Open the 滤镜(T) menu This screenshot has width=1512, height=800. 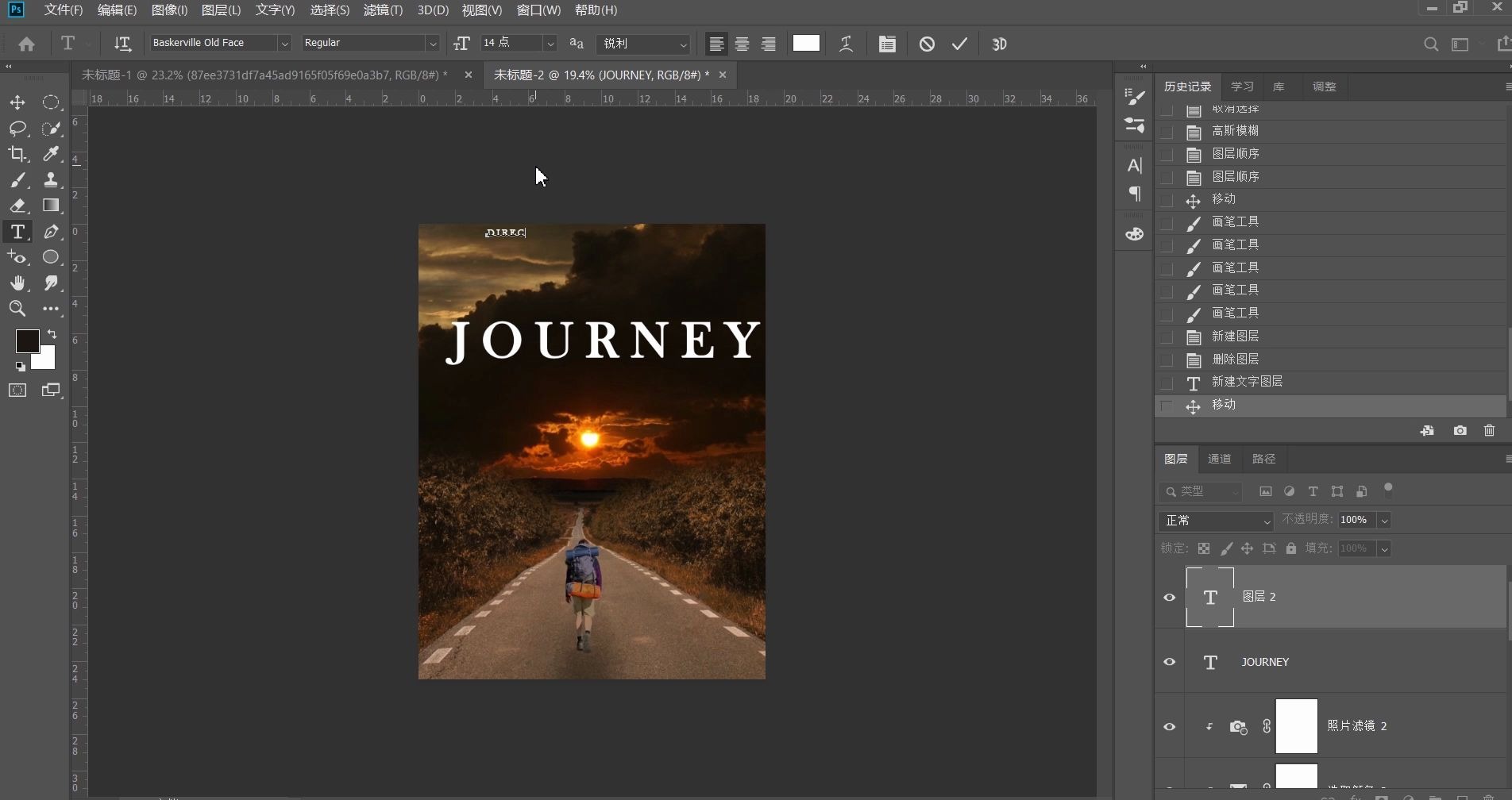(383, 10)
